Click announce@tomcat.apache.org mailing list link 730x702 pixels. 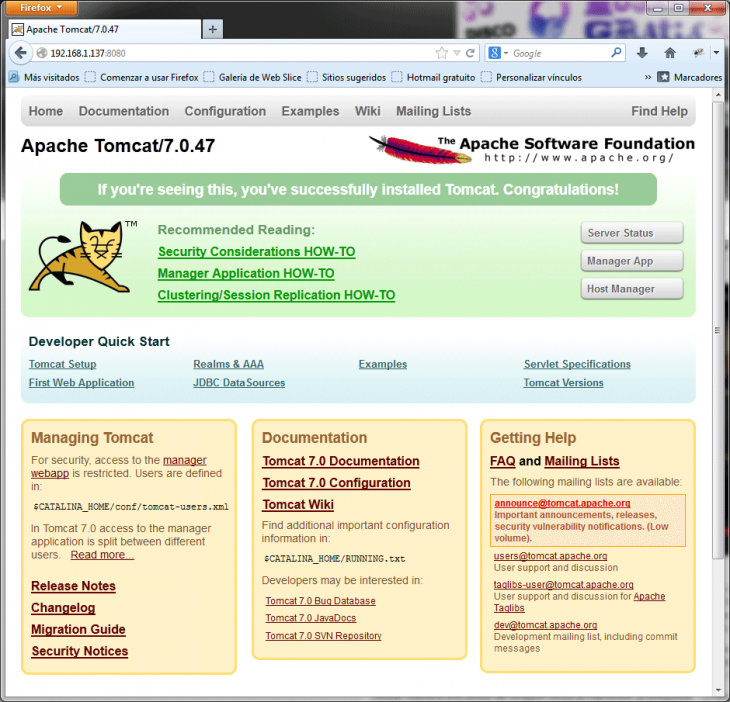point(562,503)
